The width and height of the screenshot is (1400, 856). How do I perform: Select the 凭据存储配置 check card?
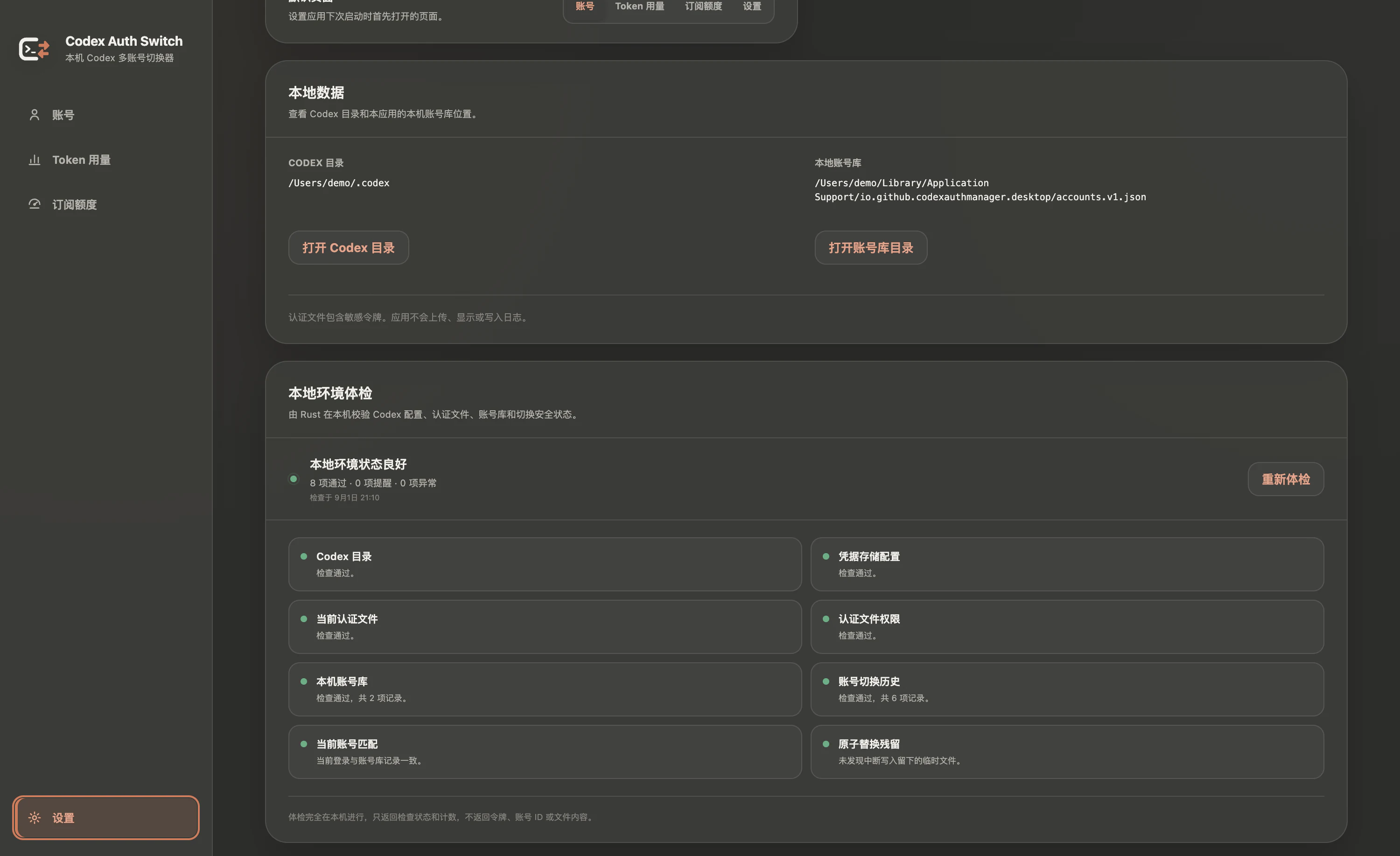click(1067, 564)
